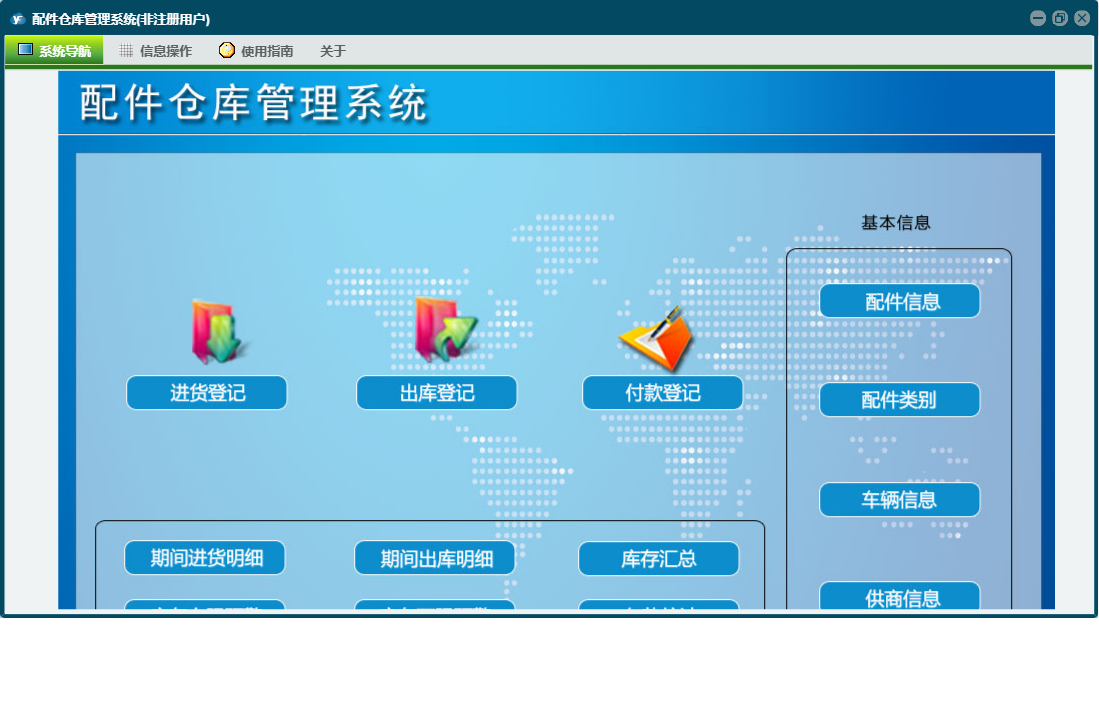Open 付款登记 via its button
Image resolution: width=1099 pixels, height=723 pixels.
662,393
